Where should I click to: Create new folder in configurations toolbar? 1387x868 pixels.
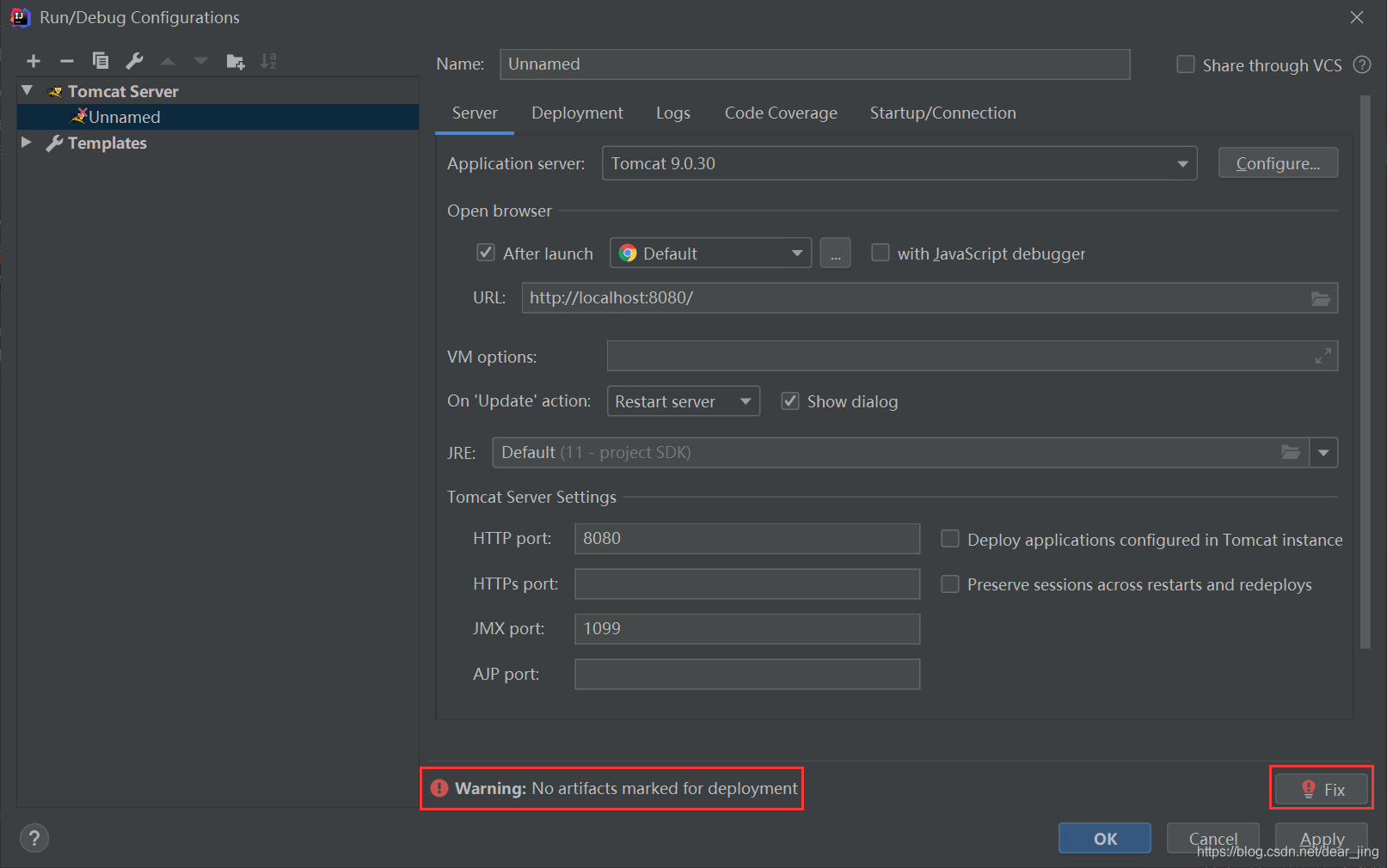(235, 61)
